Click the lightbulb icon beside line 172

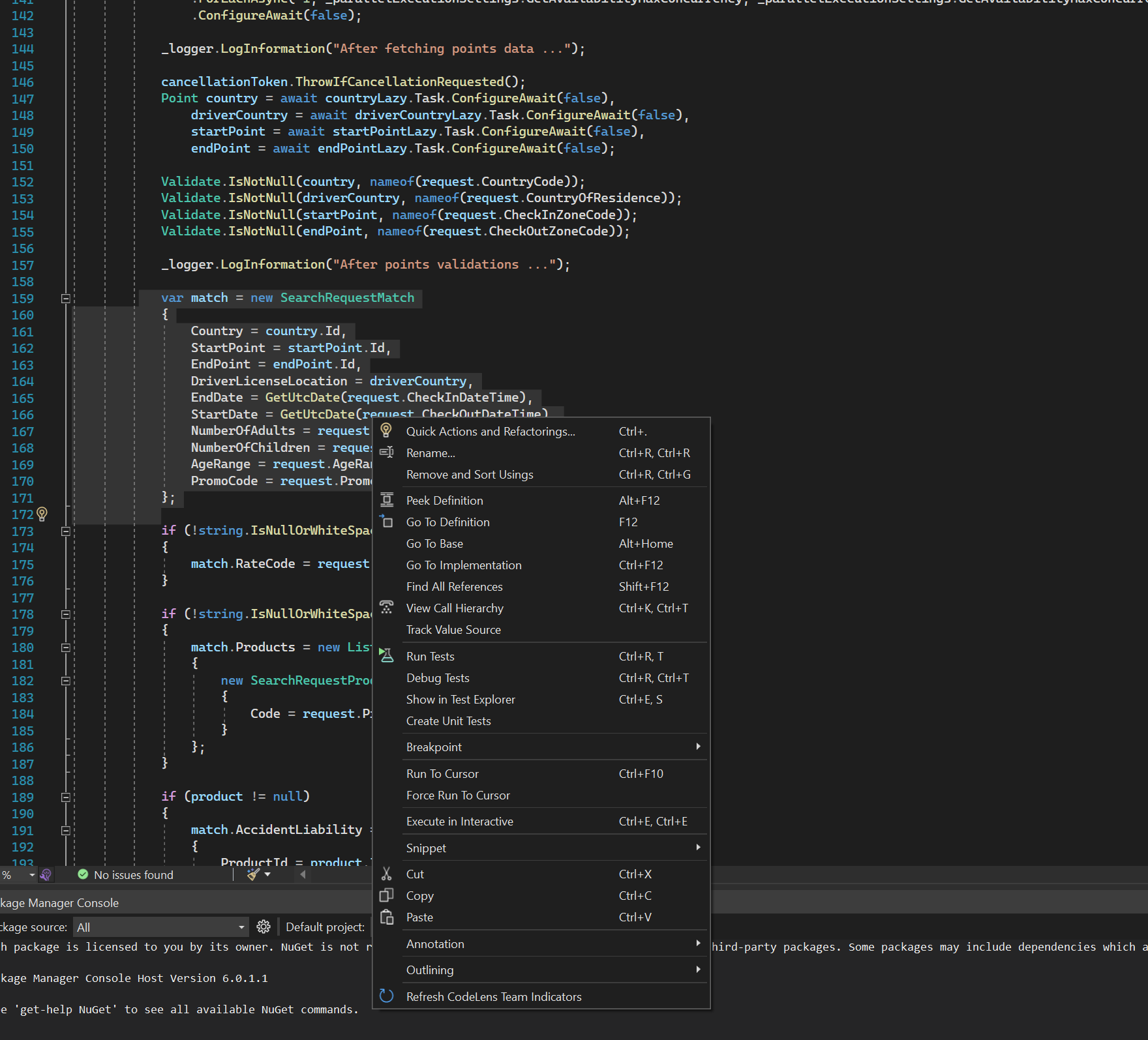[42, 514]
